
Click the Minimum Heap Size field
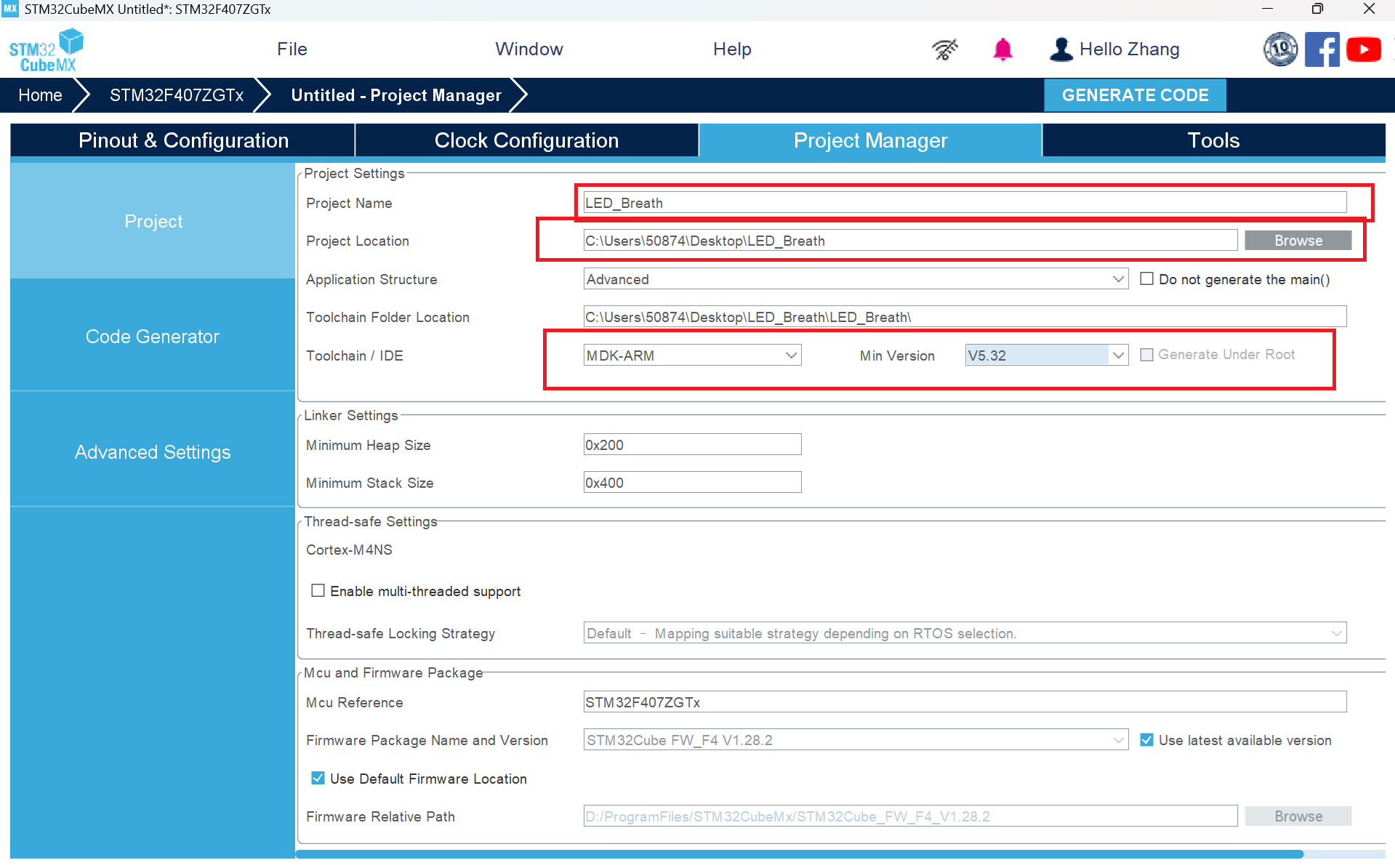click(692, 445)
